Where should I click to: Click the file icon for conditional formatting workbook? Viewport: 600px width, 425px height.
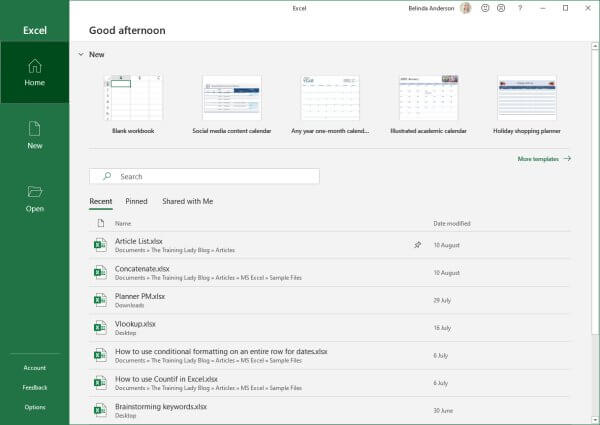(x=100, y=355)
